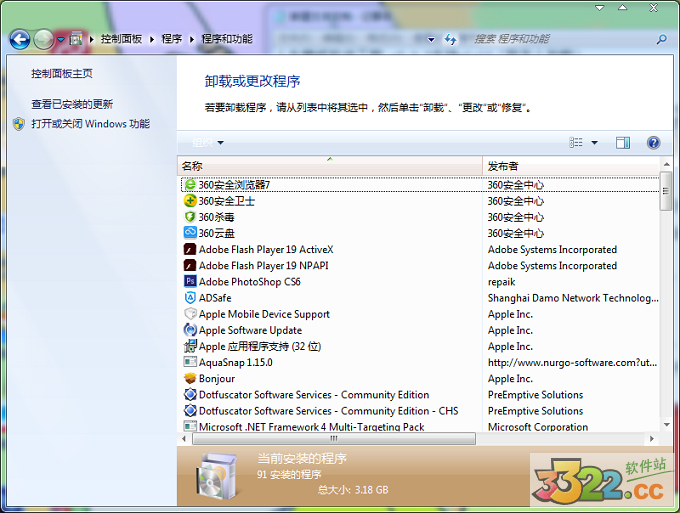680x513 pixels.
Task: Click the vertical scrollbar thumb
Action: pos(666,191)
